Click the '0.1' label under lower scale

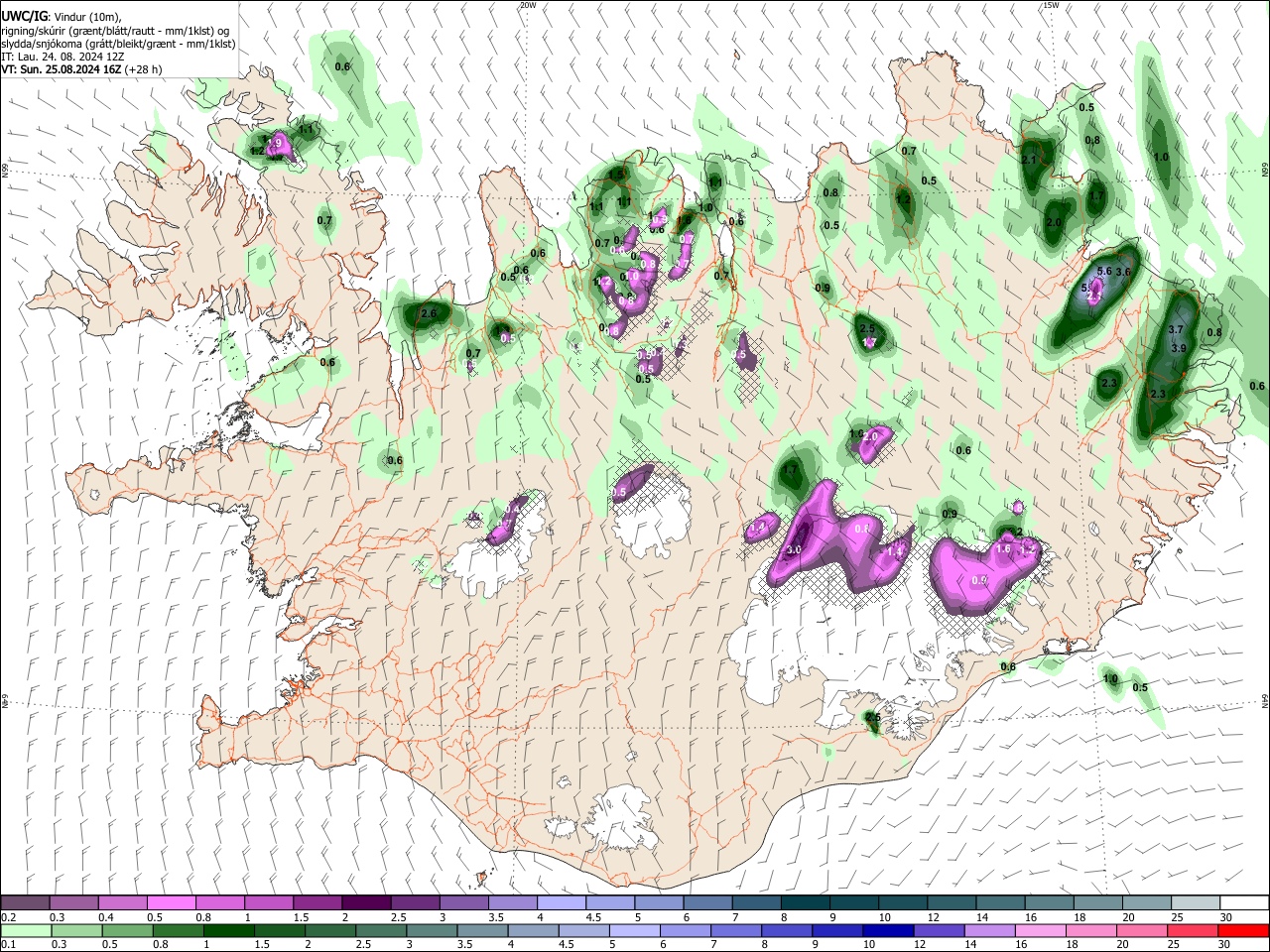(x=8, y=945)
